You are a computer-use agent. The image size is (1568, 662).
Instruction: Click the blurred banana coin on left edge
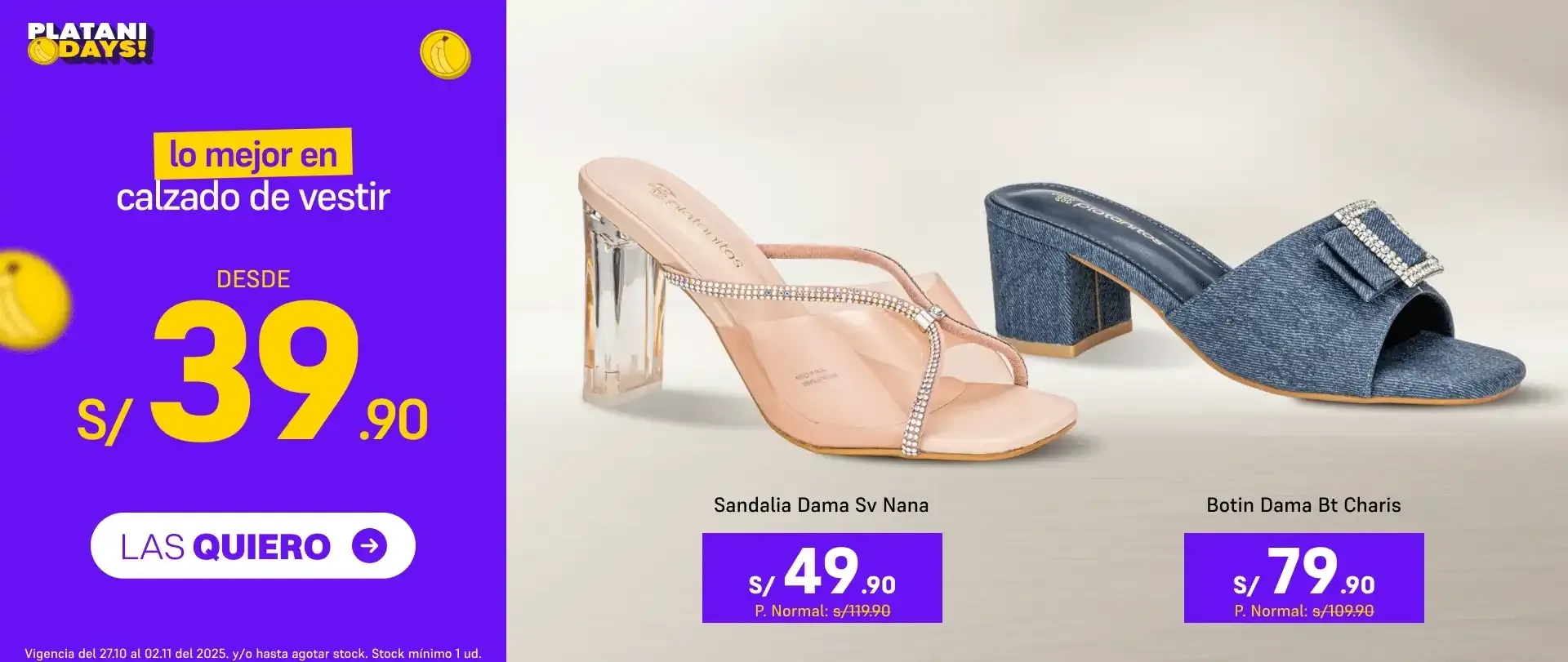(x=31, y=300)
